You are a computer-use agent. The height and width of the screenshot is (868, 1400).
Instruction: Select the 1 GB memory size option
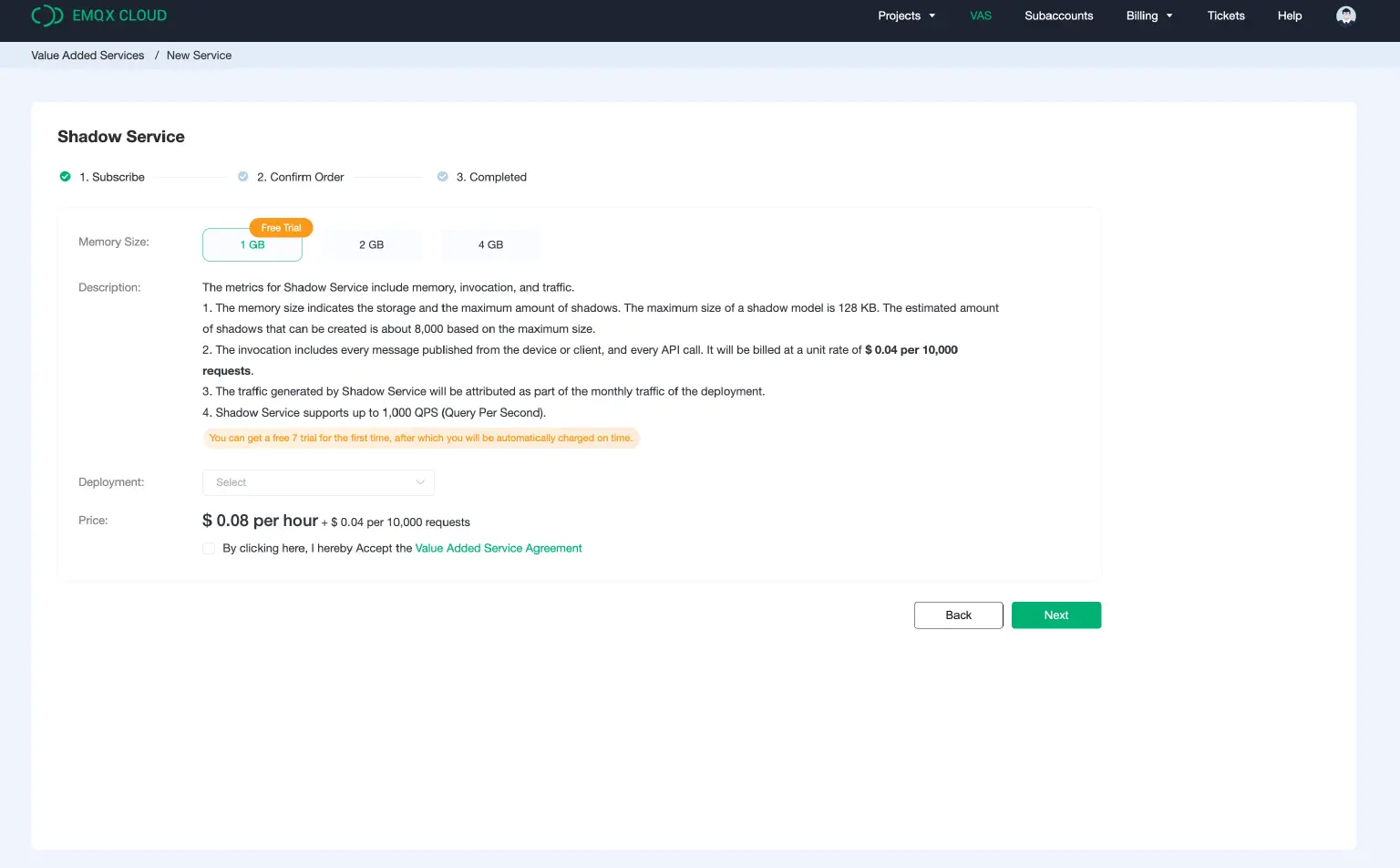pyautogui.click(x=252, y=245)
